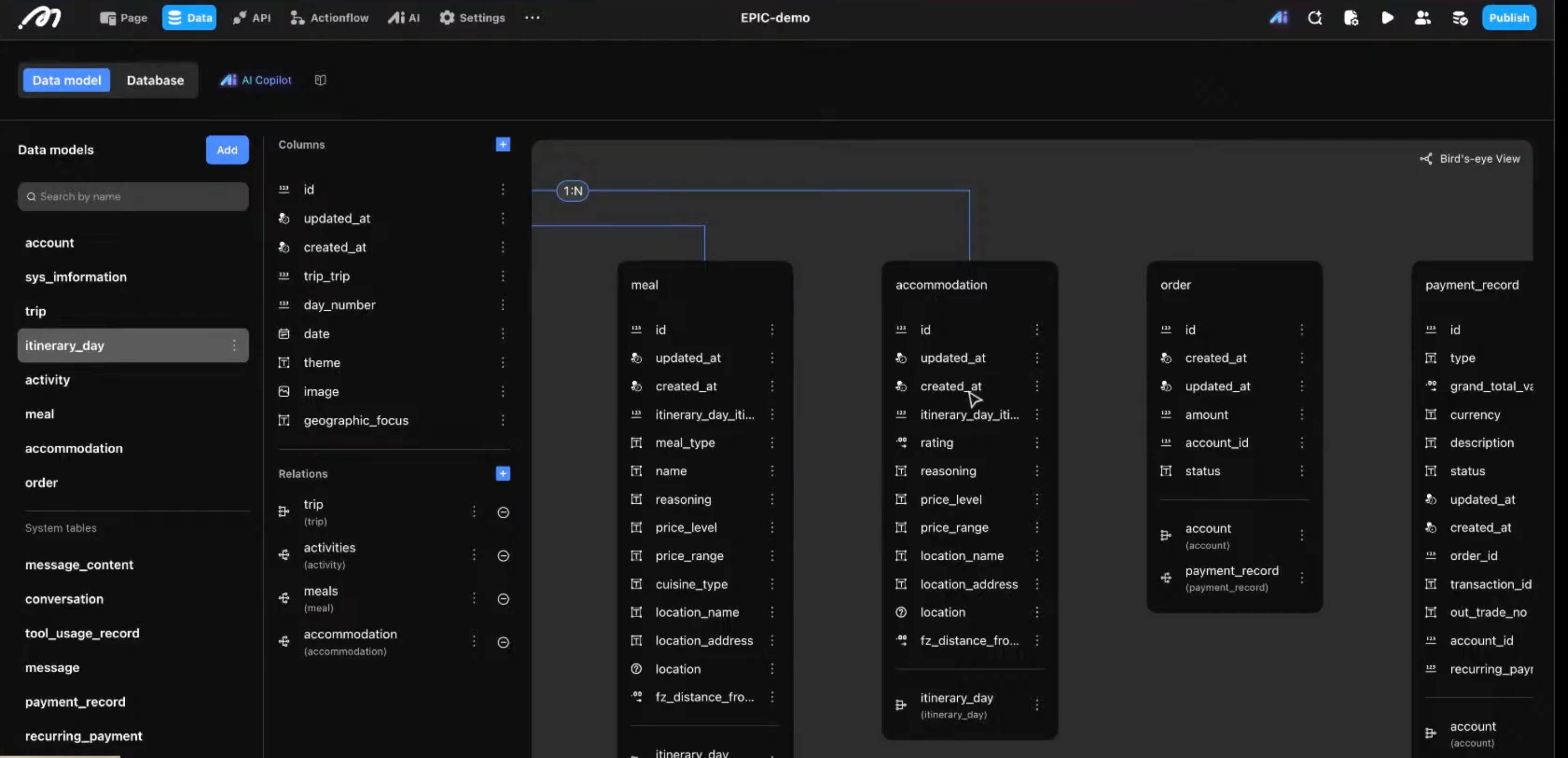The image size is (1568, 758).
Task: Click the blue plus icon next to Columns
Action: click(x=503, y=144)
